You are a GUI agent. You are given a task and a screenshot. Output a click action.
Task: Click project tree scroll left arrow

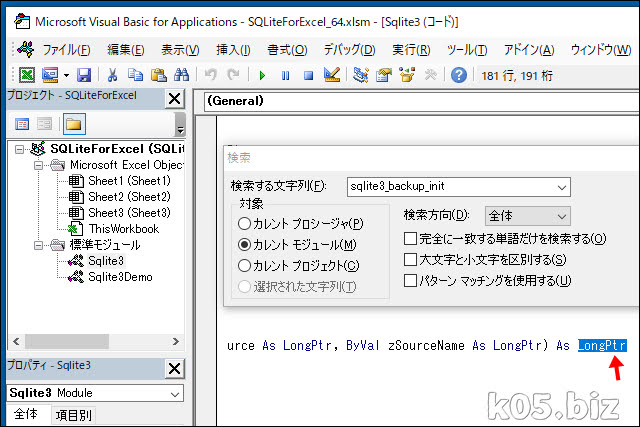coord(16,341)
